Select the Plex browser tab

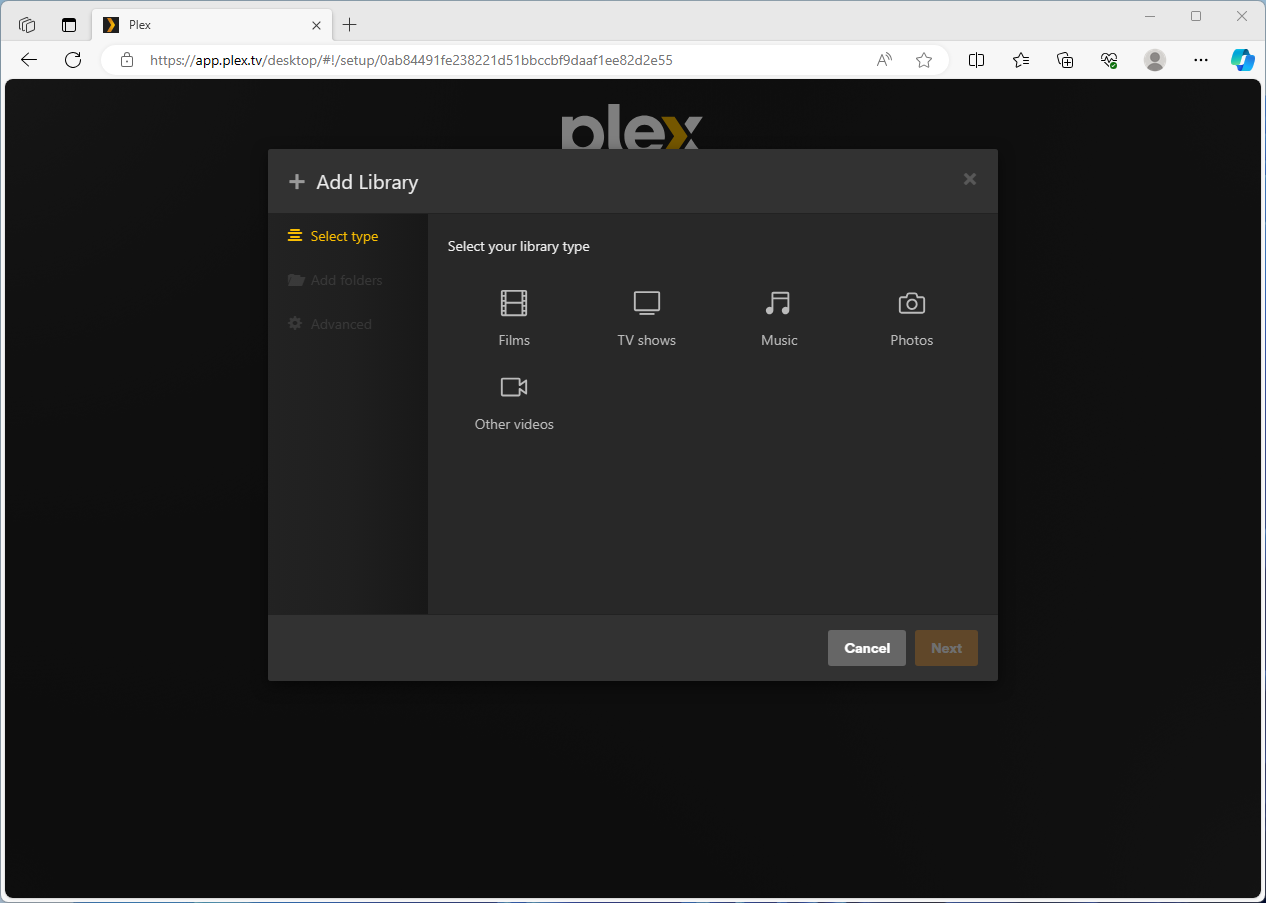pyautogui.click(x=212, y=25)
